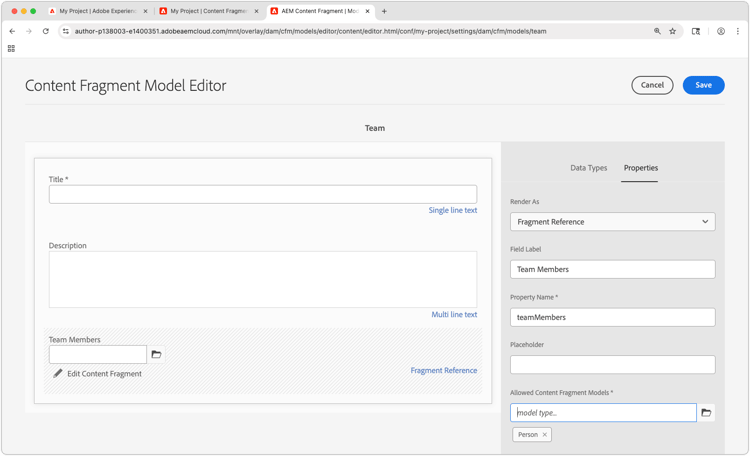Open a new browser tab
Viewport: 750px width, 456px height.
[384, 11]
